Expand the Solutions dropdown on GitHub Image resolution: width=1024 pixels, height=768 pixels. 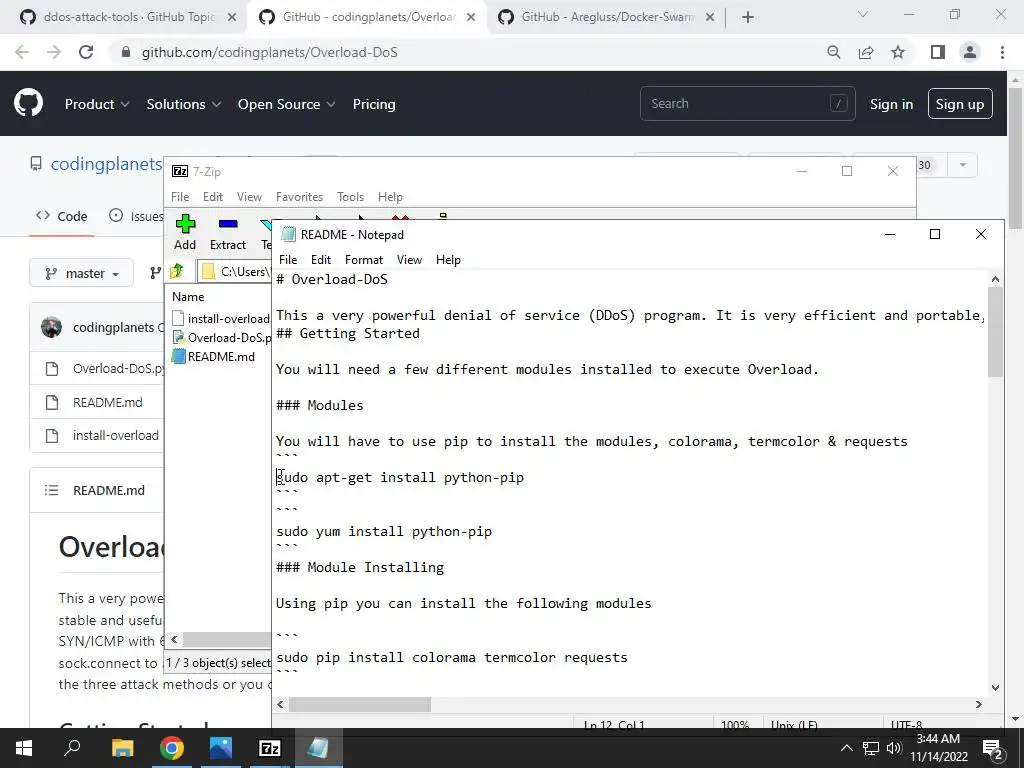184,104
